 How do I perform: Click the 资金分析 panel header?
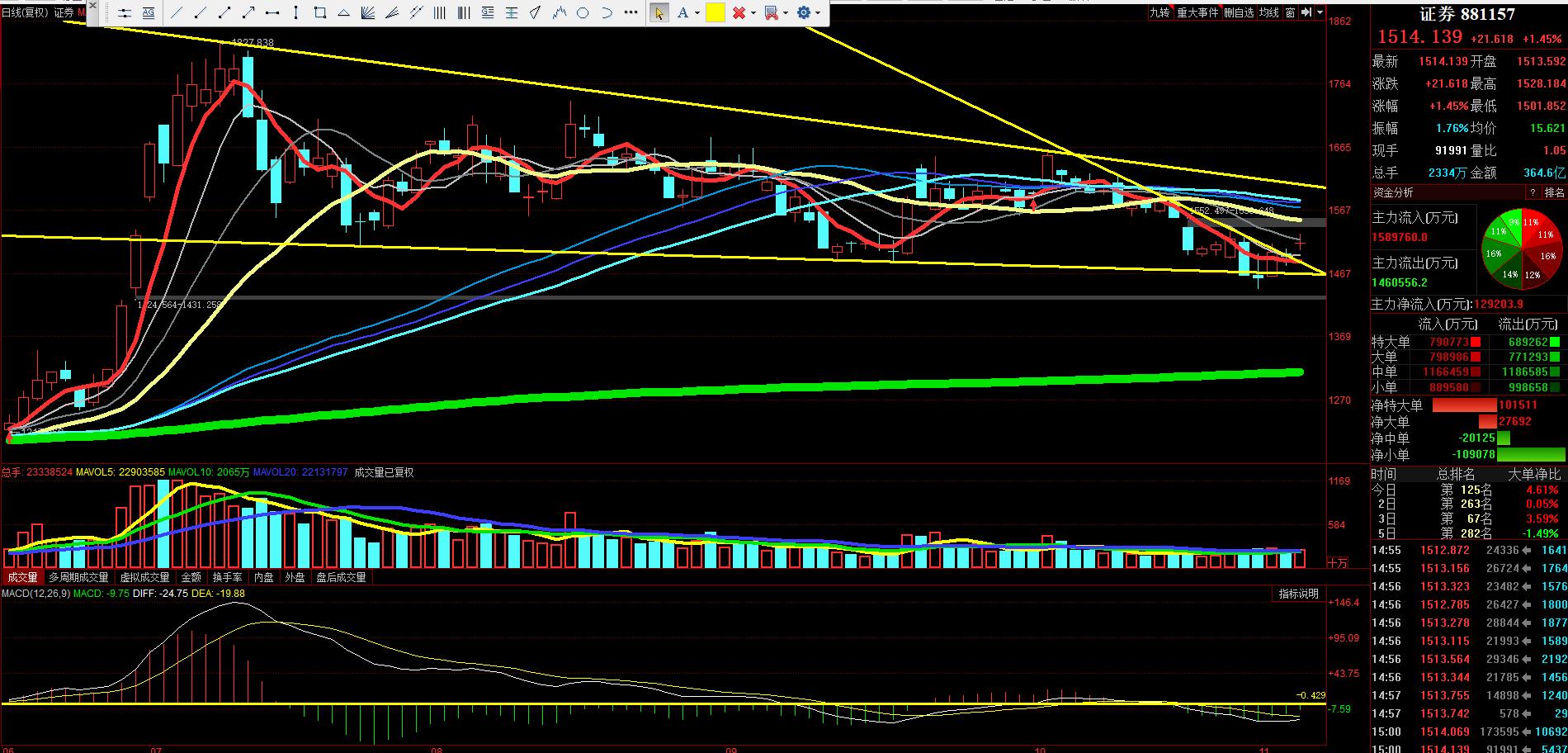click(x=1393, y=192)
